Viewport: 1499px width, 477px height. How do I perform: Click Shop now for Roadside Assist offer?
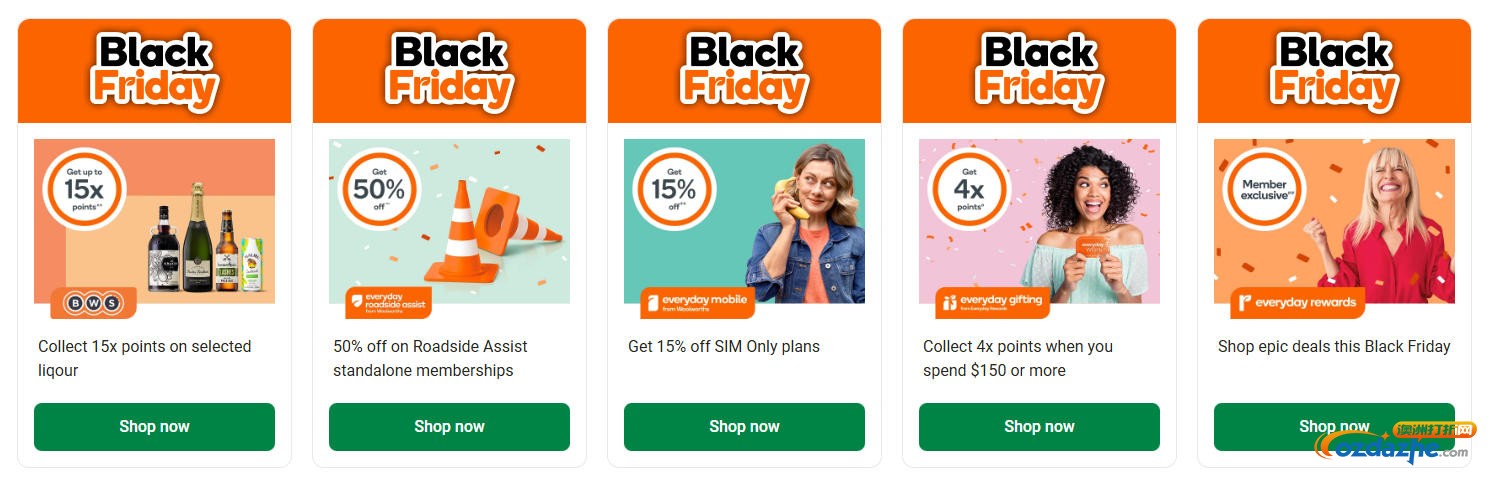coord(449,427)
